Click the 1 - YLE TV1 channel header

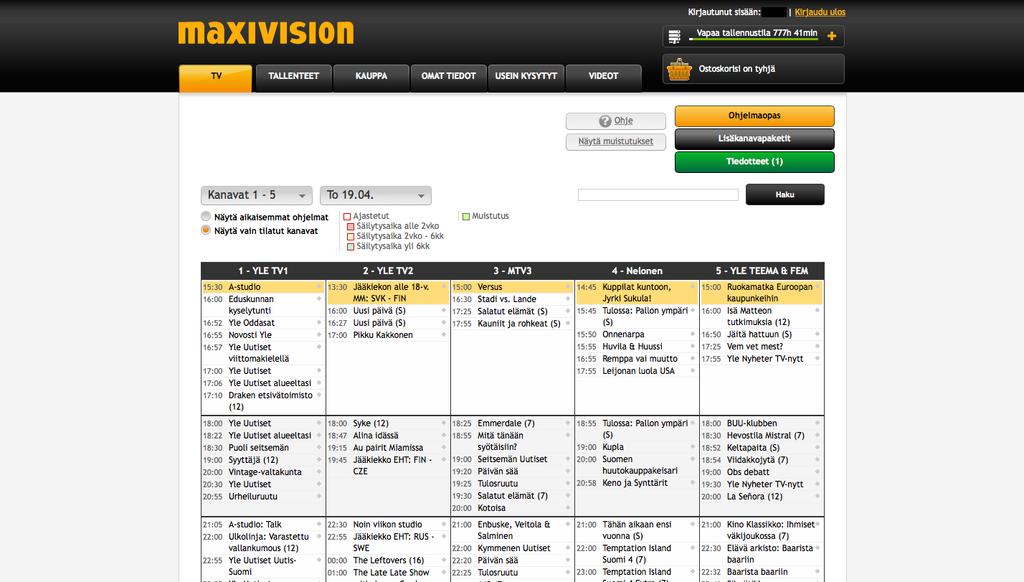(263, 270)
